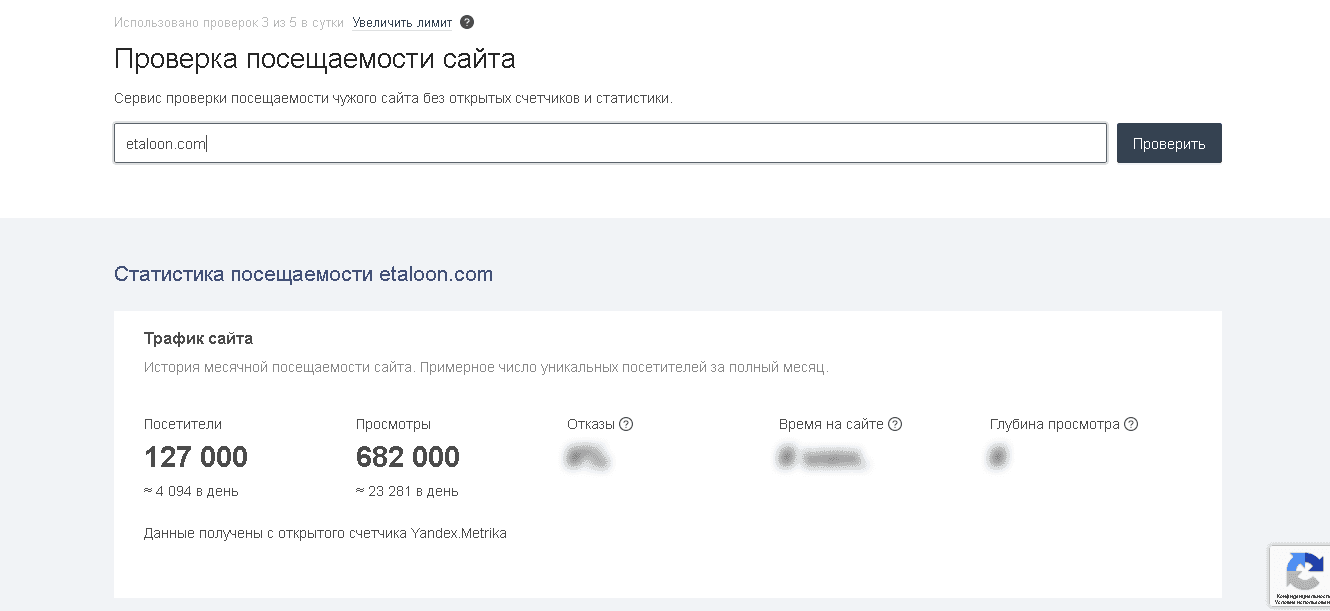
Task: Select the Посетители count 127 000
Action: [195, 457]
